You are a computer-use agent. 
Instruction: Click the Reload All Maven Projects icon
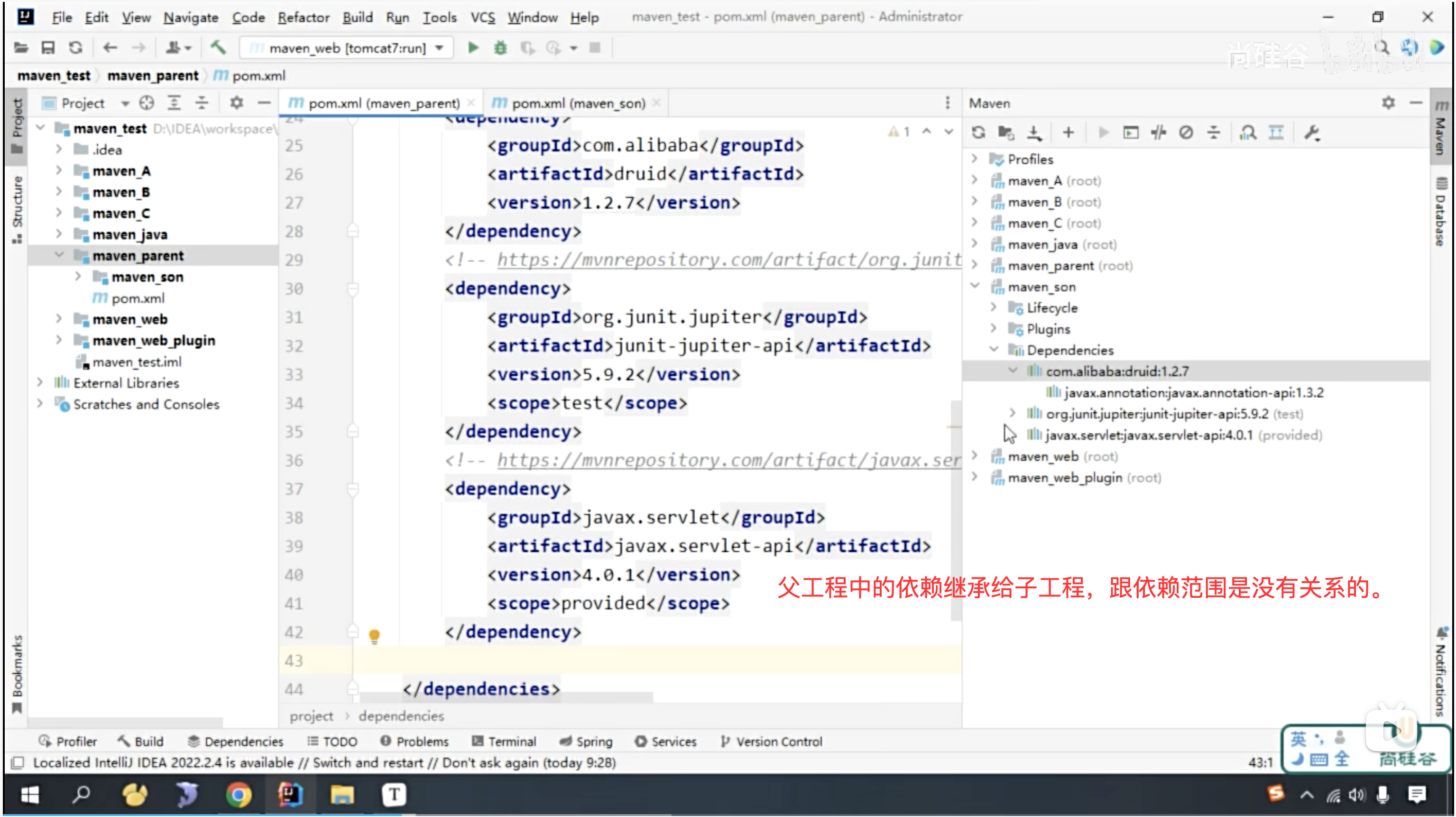tap(978, 133)
